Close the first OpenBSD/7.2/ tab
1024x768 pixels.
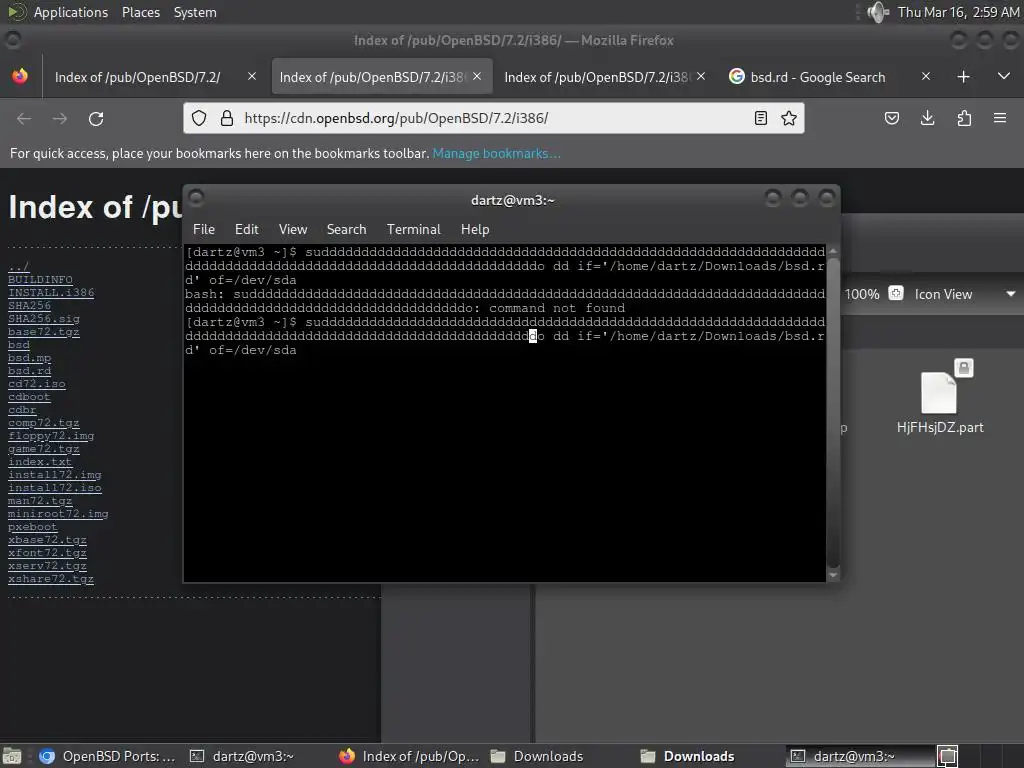(251, 76)
